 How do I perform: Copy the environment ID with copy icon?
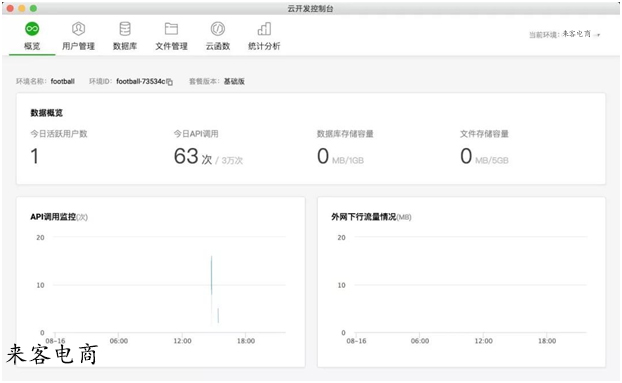point(170,82)
